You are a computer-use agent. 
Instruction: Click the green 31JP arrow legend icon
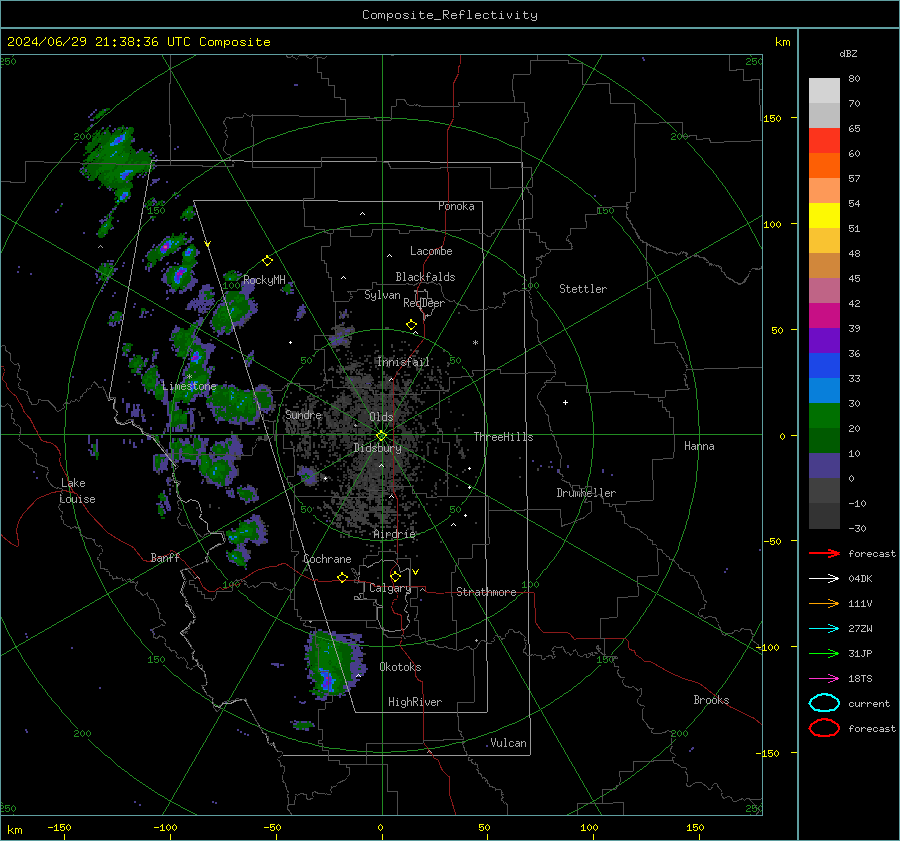tap(824, 653)
